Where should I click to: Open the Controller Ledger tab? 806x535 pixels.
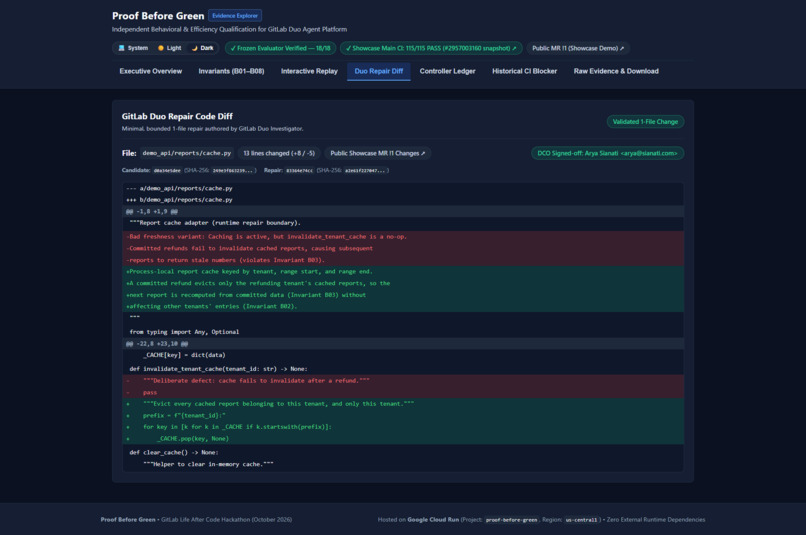tap(447, 71)
